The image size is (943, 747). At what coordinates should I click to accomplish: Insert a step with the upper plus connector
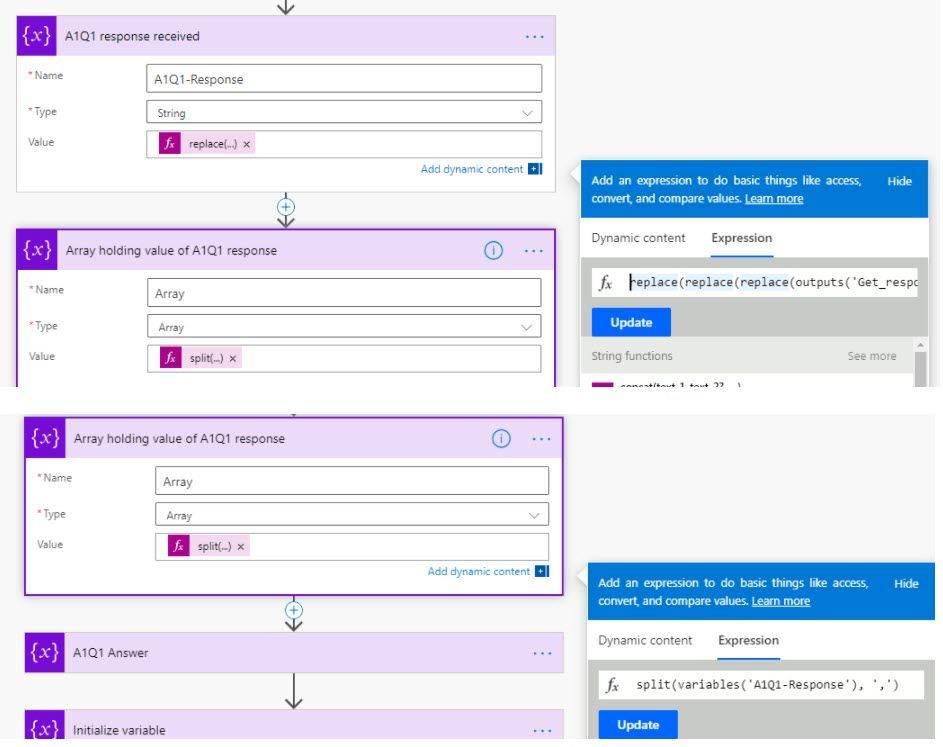(x=286, y=207)
